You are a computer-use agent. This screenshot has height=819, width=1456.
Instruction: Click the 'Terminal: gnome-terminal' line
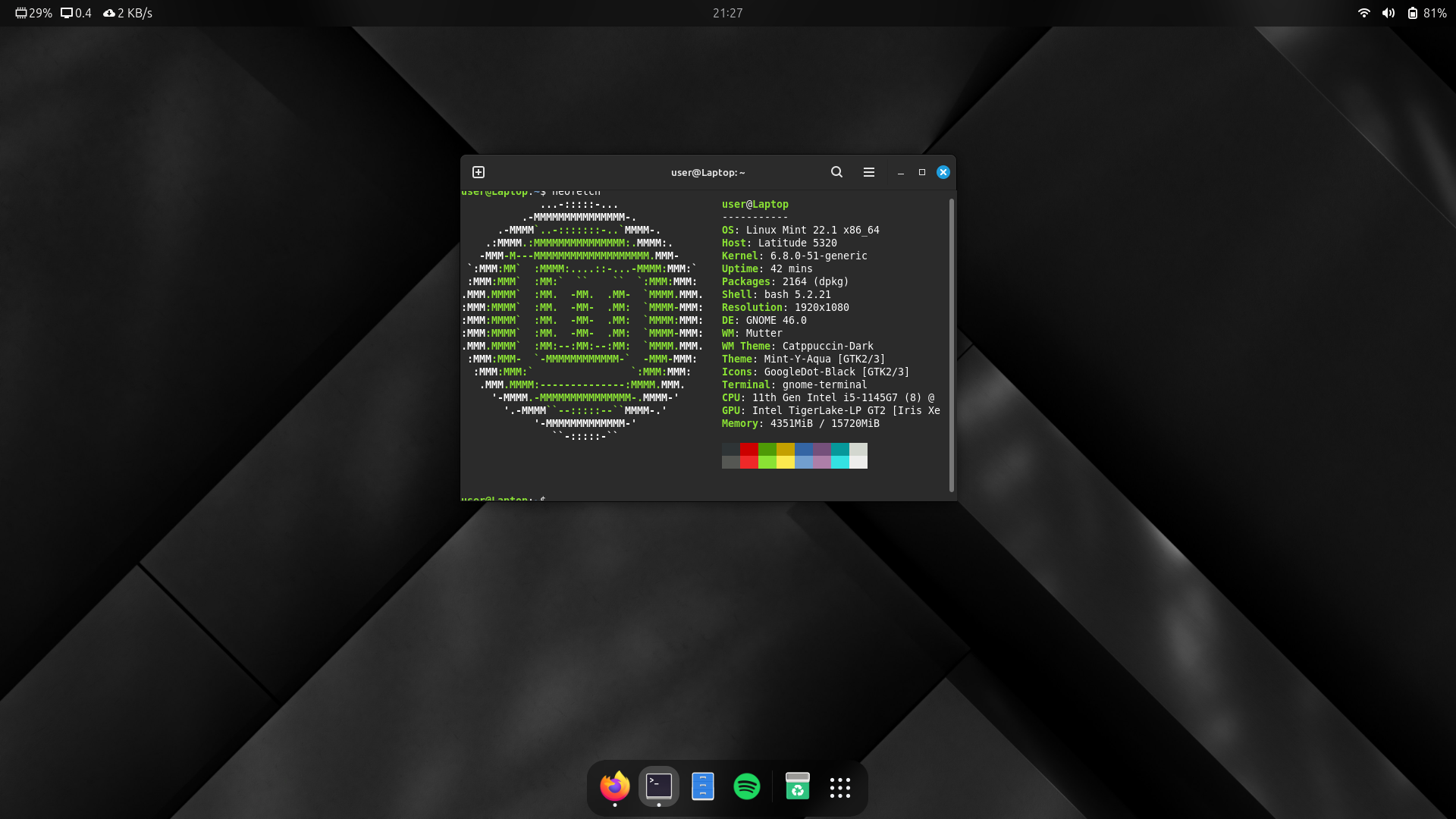coord(794,384)
